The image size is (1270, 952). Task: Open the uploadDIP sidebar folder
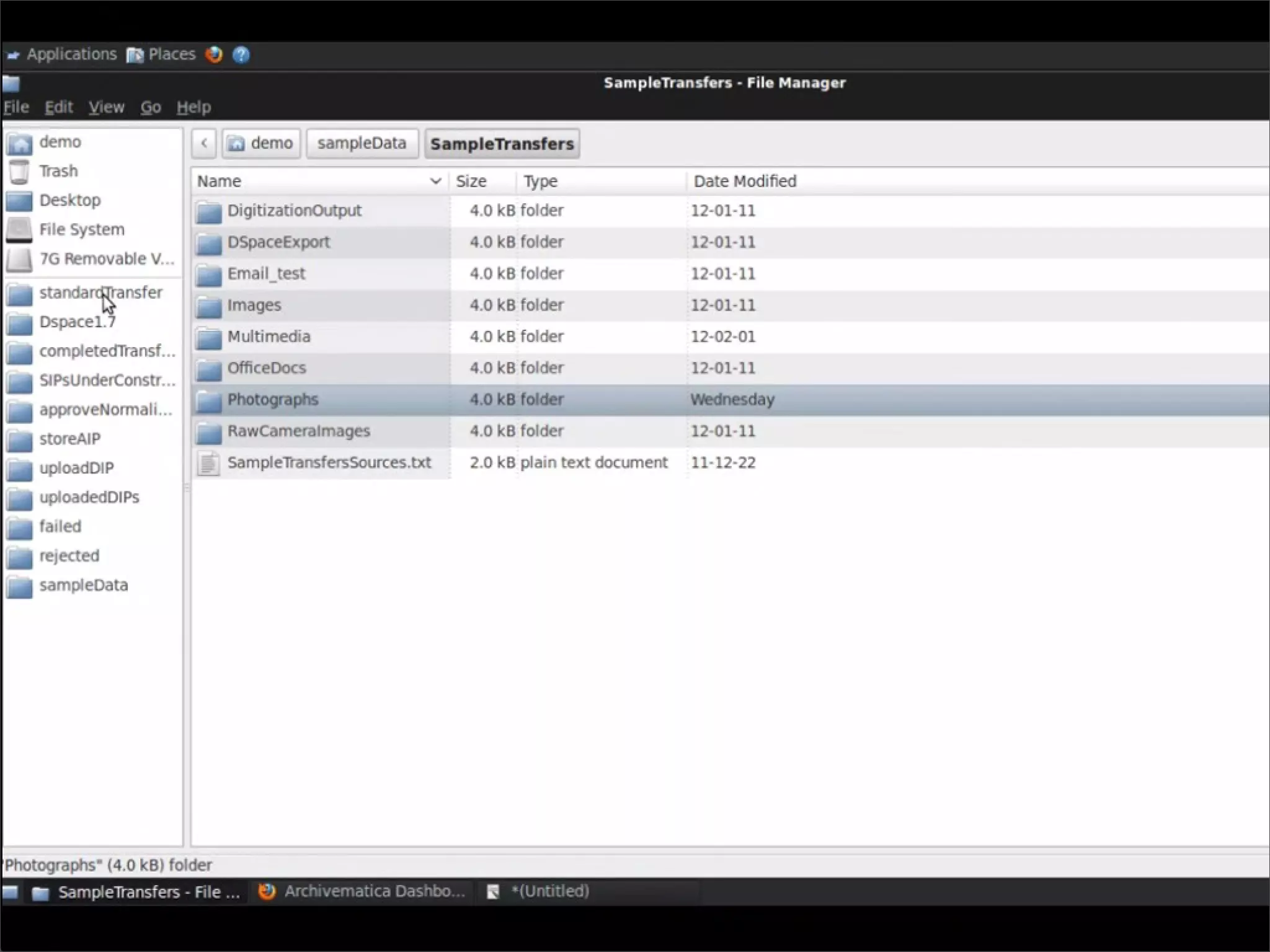[x=76, y=468]
